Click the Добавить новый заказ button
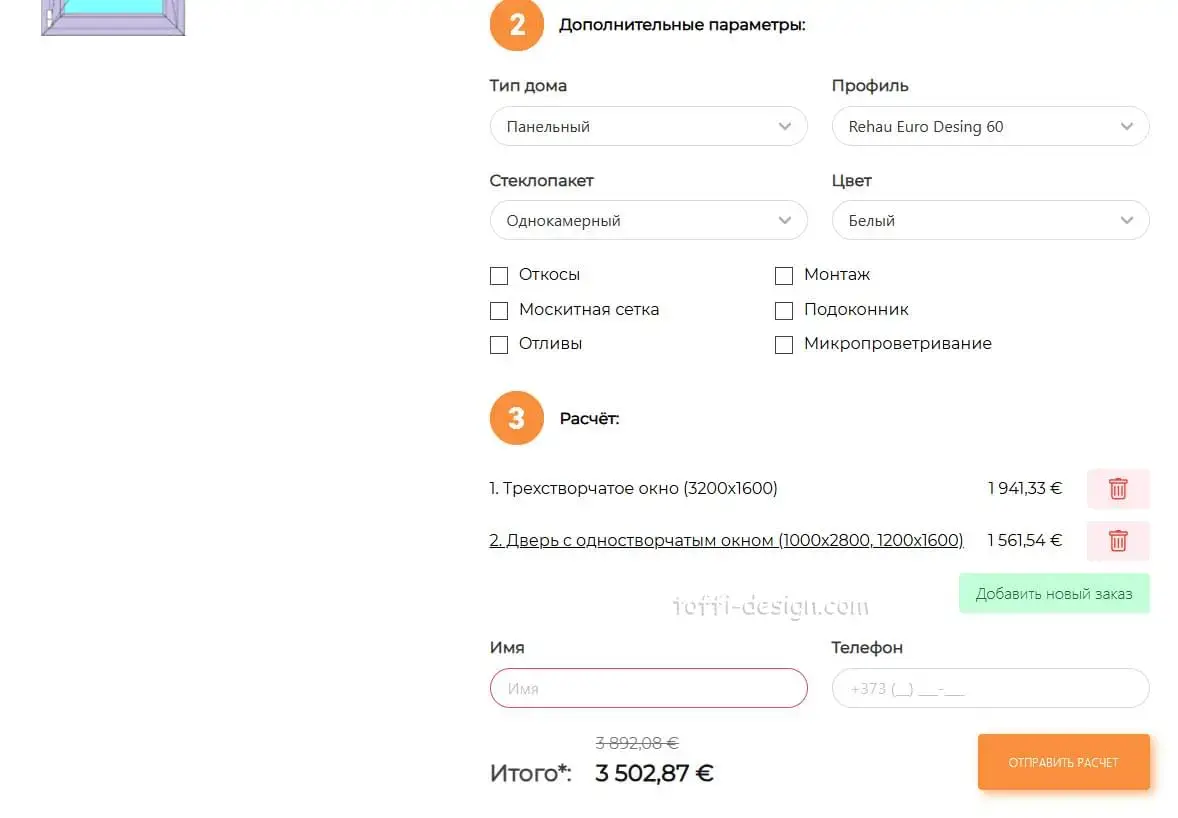Image resolution: width=1178 pixels, height=818 pixels. (1054, 594)
